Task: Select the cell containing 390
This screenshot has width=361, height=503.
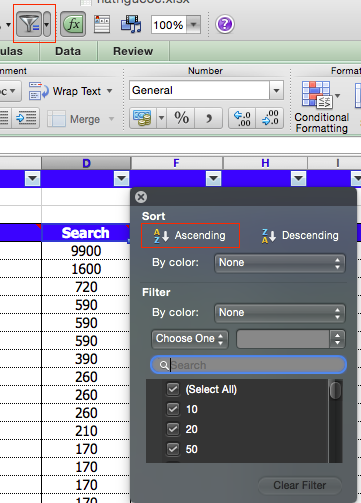Action: click(86, 359)
